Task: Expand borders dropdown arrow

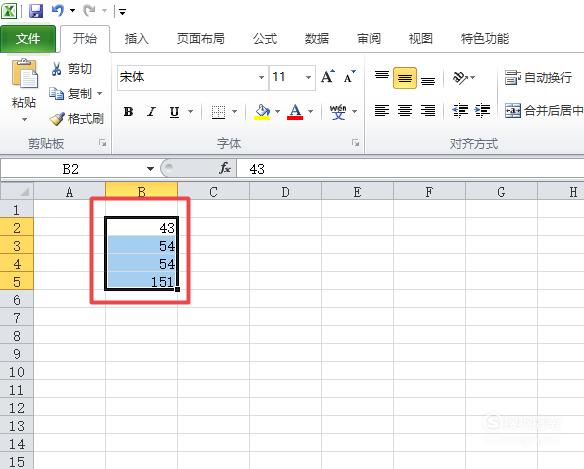Action: coord(234,111)
